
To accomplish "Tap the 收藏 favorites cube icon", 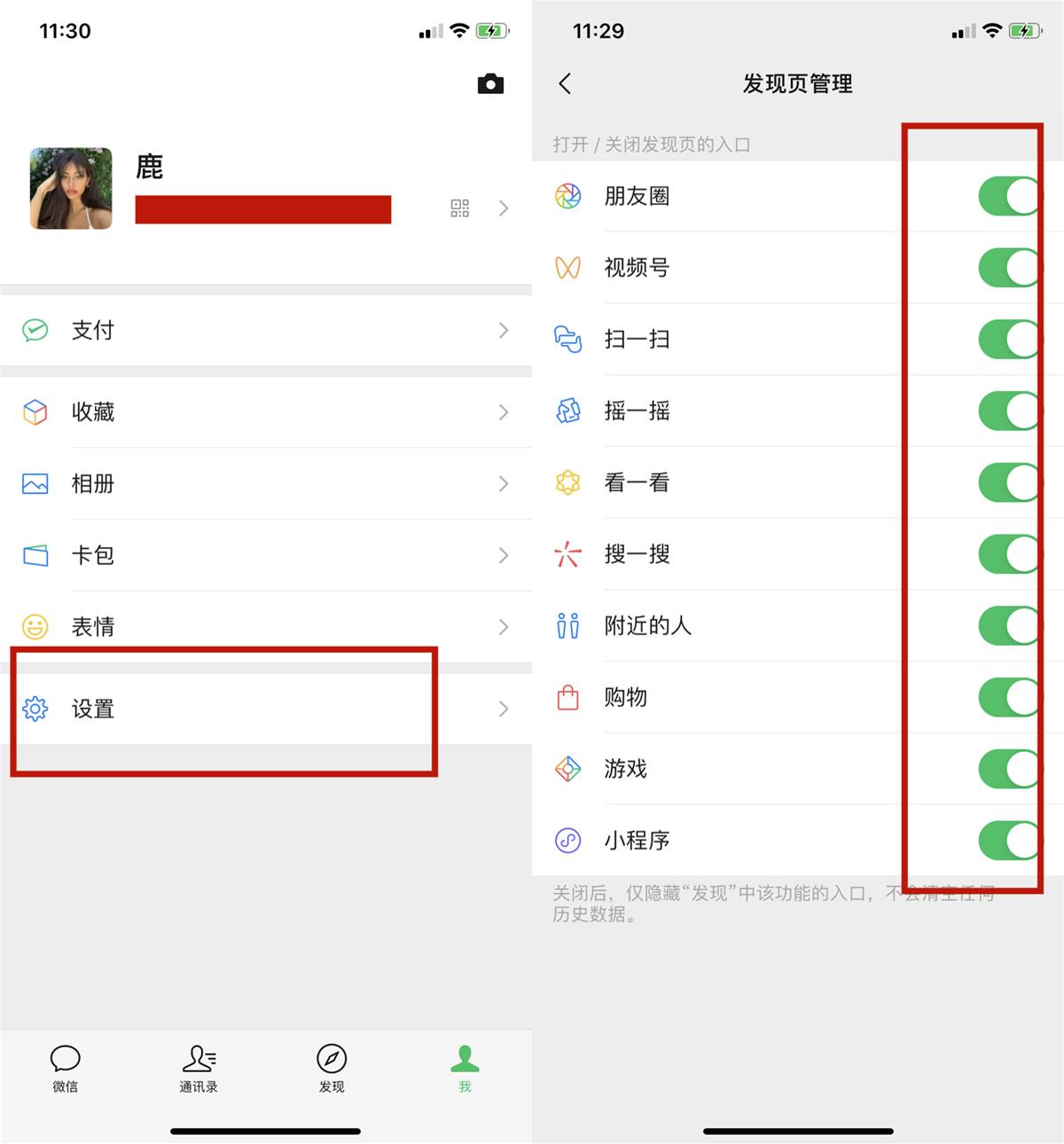I will click(x=35, y=412).
